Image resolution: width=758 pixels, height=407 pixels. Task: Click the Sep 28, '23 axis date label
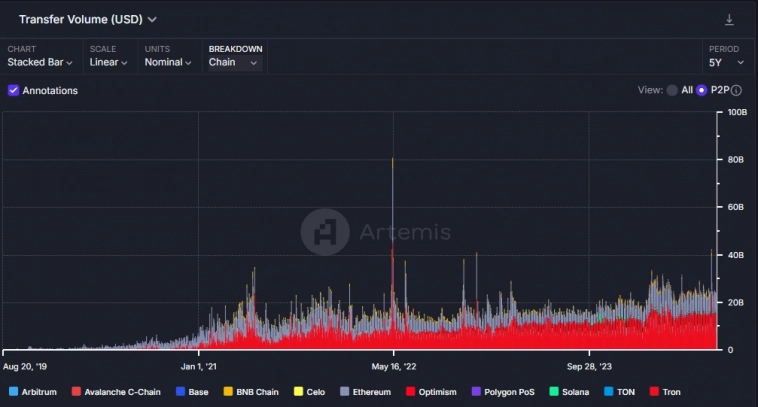pos(589,366)
